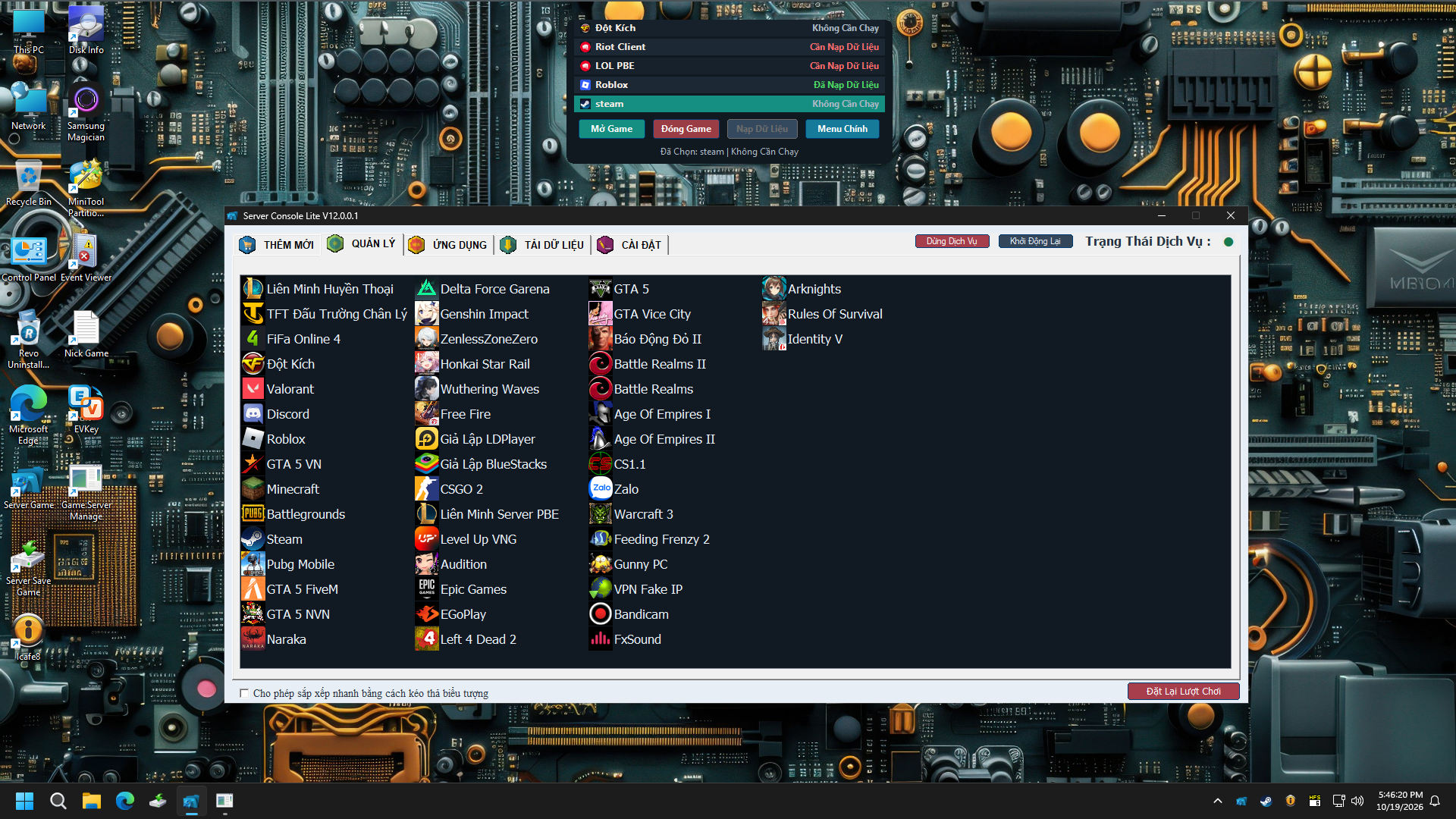Image resolution: width=1456 pixels, height=819 pixels.
Task: Click the Dừng Dịch Vụ button
Action: pyautogui.click(x=952, y=241)
